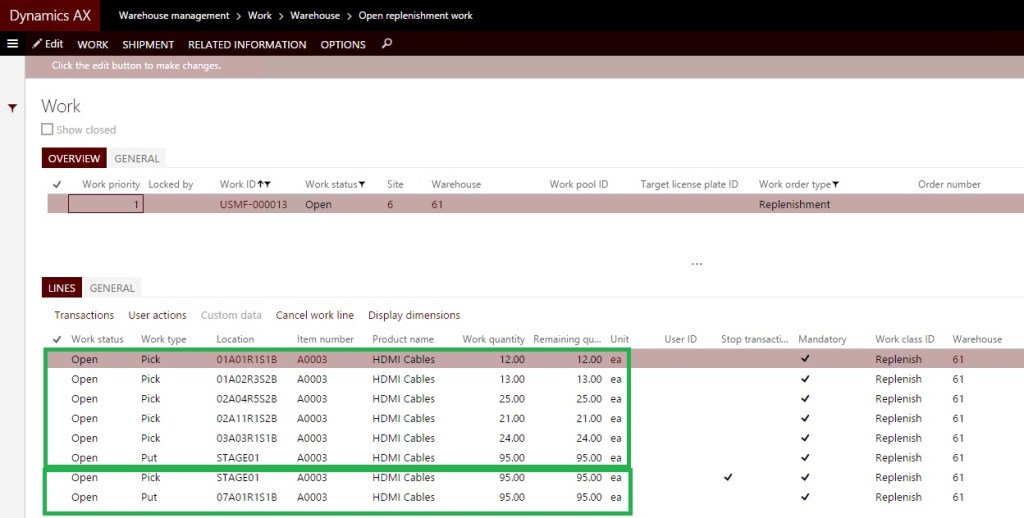The image size is (1024, 518).
Task: Switch to the GENERAL tab beside OVERVIEW
Action: tap(137, 159)
